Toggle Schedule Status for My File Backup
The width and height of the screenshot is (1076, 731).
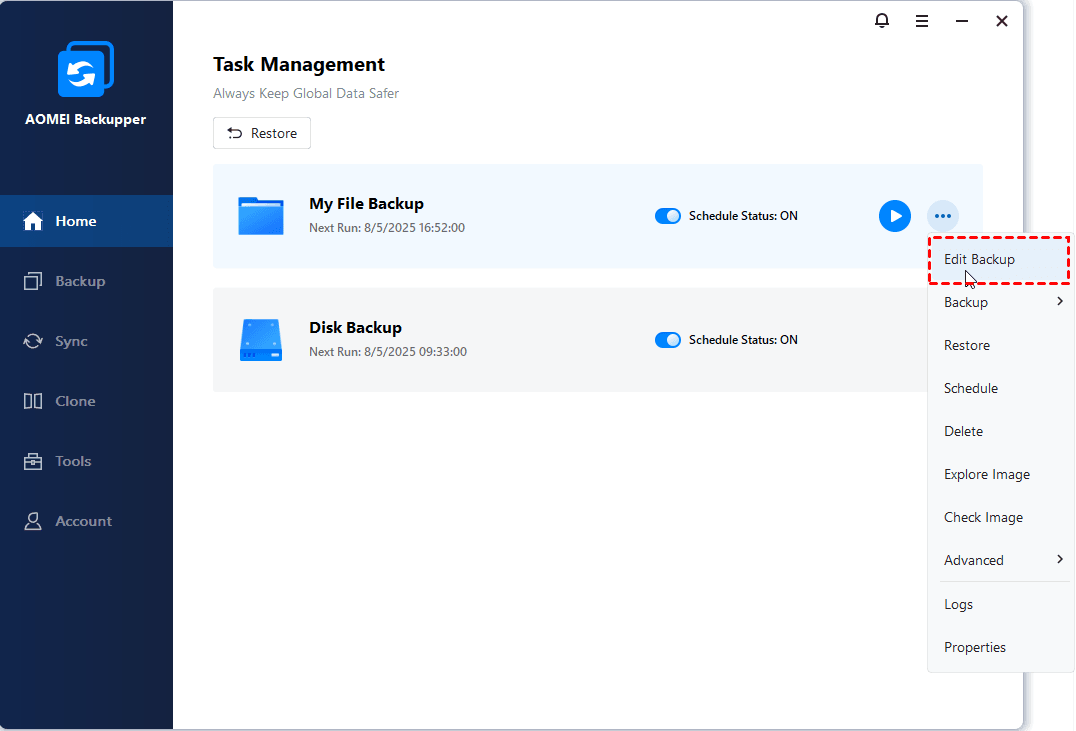[x=668, y=215]
